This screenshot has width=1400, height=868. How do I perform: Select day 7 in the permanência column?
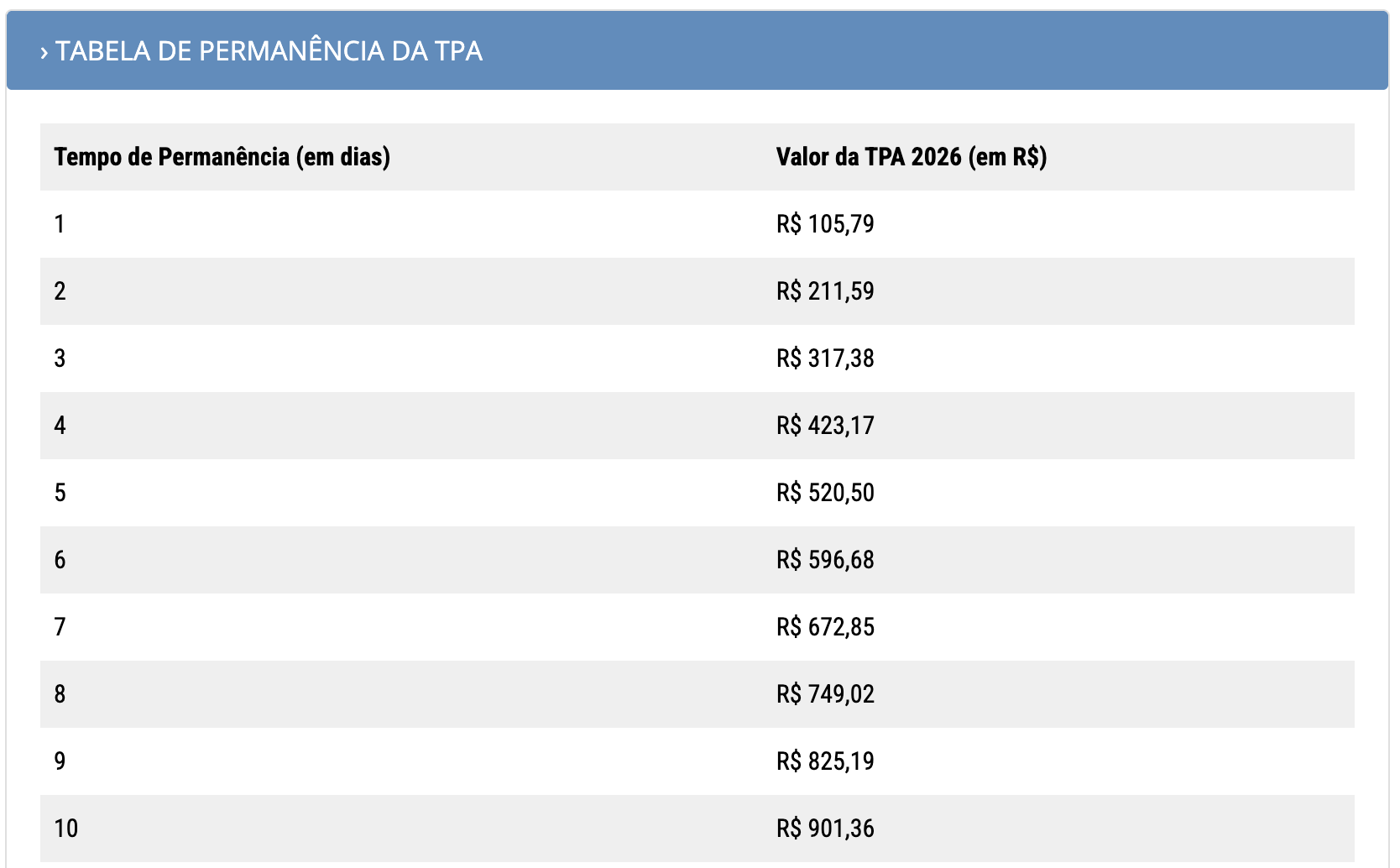click(60, 627)
